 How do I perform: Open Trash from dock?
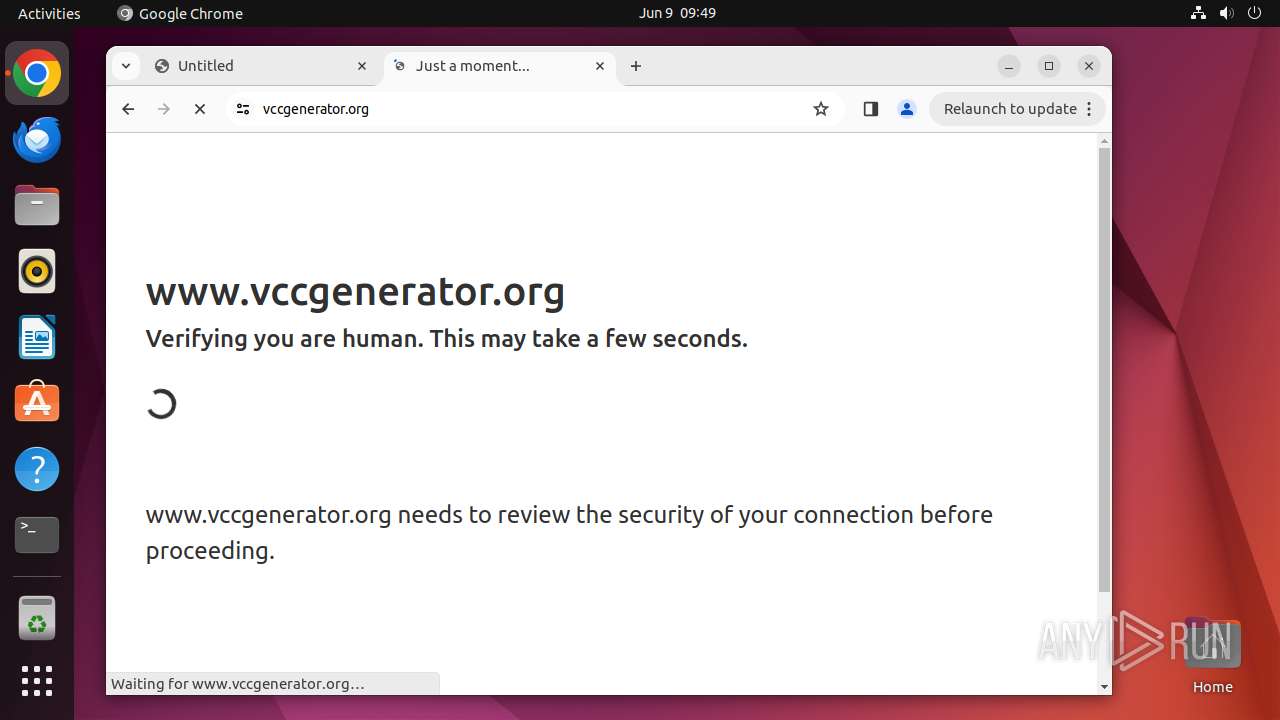pyautogui.click(x=37, y=618)
